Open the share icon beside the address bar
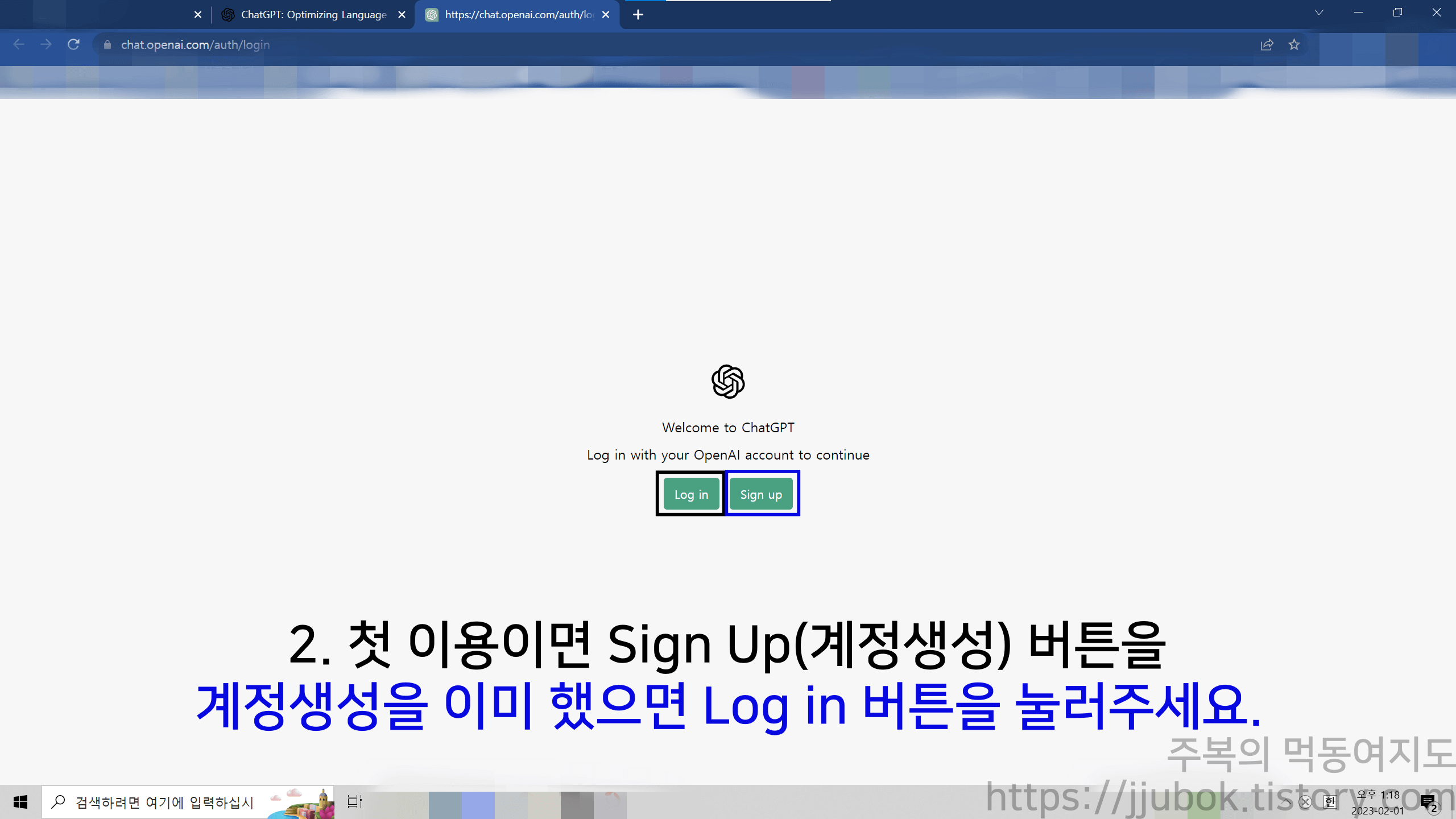 tap(1267, 44)
